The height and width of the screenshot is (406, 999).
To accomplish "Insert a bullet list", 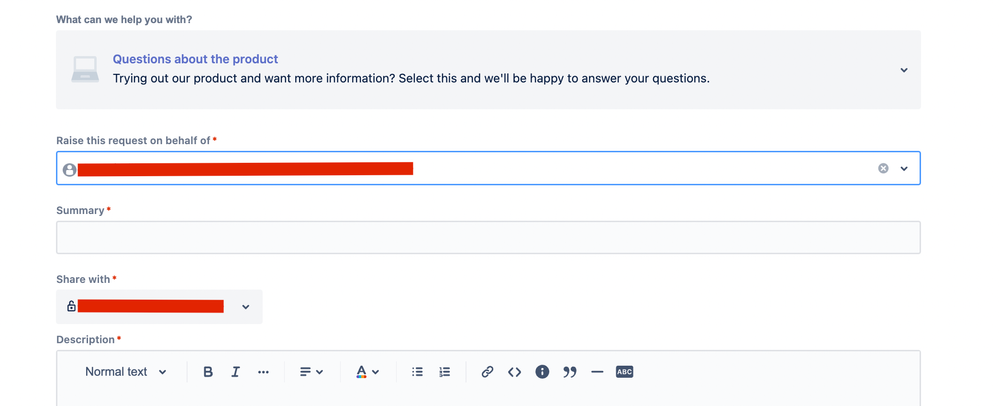I will [417, 372].
